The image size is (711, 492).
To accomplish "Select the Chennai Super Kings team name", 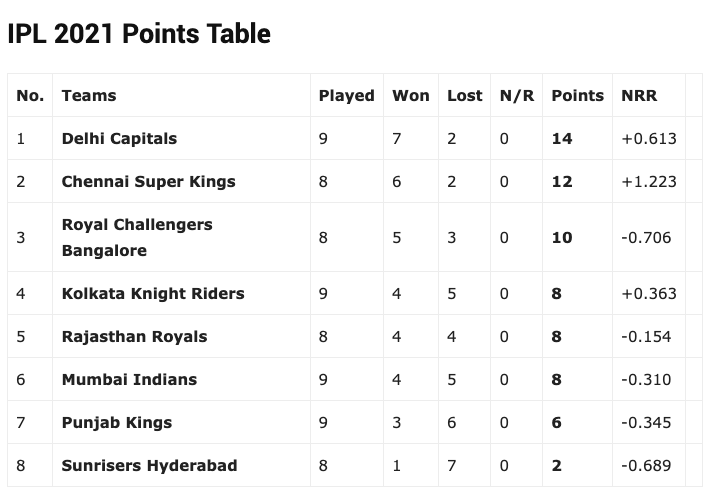I will pyautogui.click(x=148, y=181).
